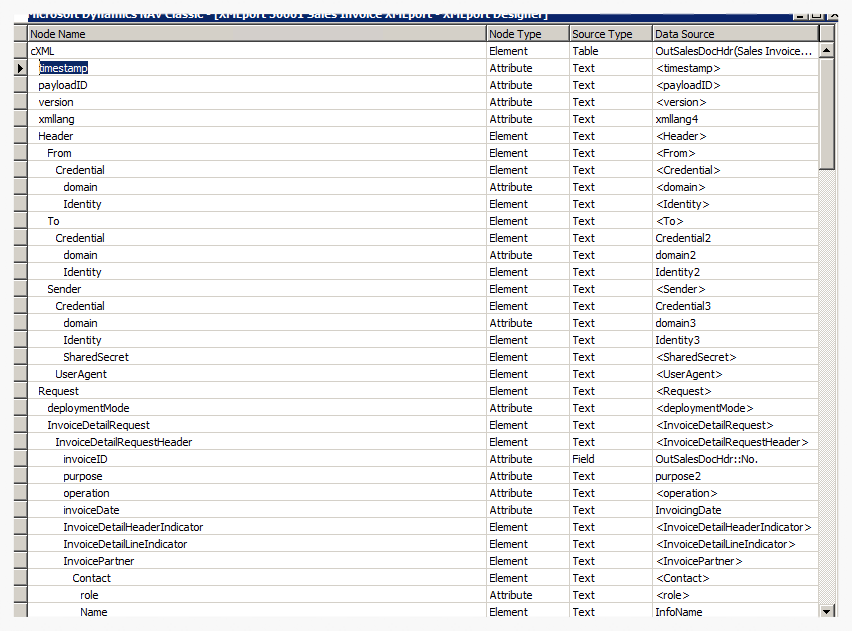Select the deploymentMode node name
This screenshot has height=631, width=852.
click(88, 408)
